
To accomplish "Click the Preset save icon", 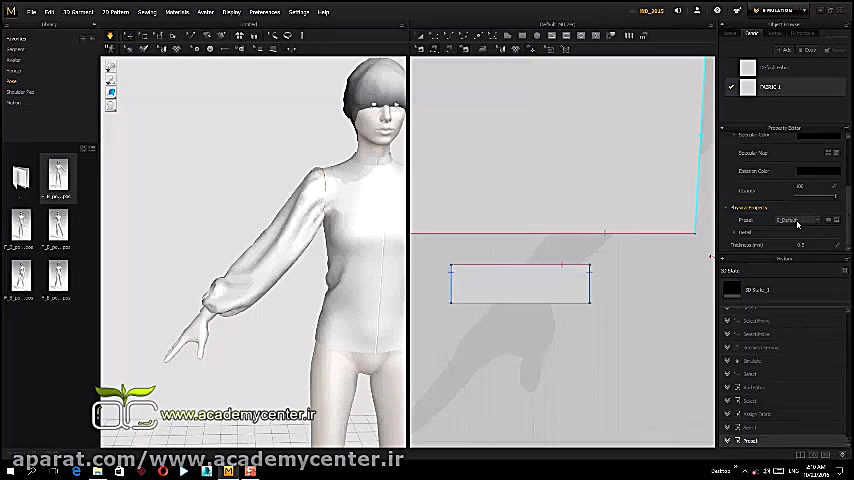I will [837, 220].
